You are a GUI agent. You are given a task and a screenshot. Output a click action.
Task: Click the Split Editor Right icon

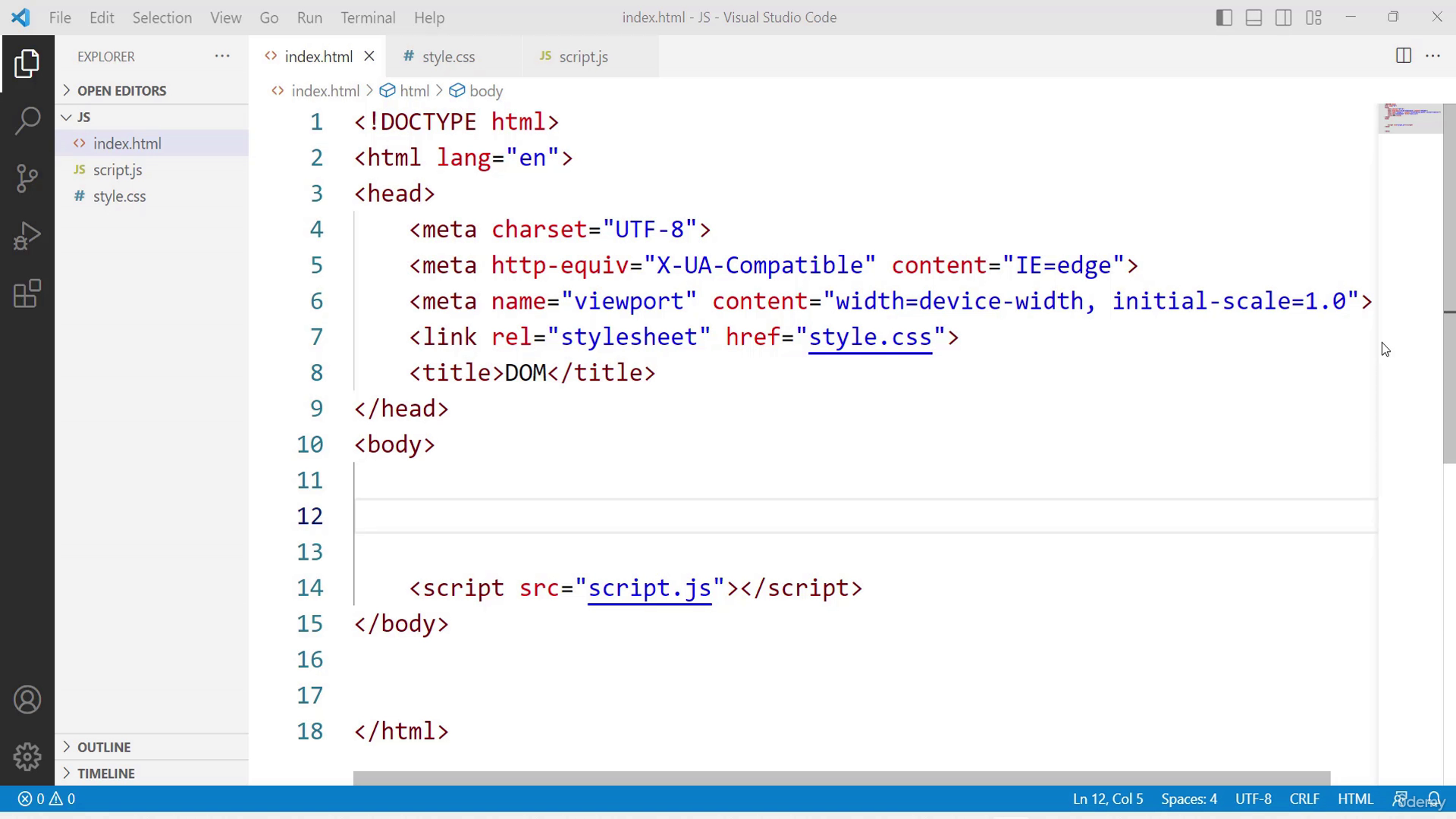click(x=1403, y=56)
